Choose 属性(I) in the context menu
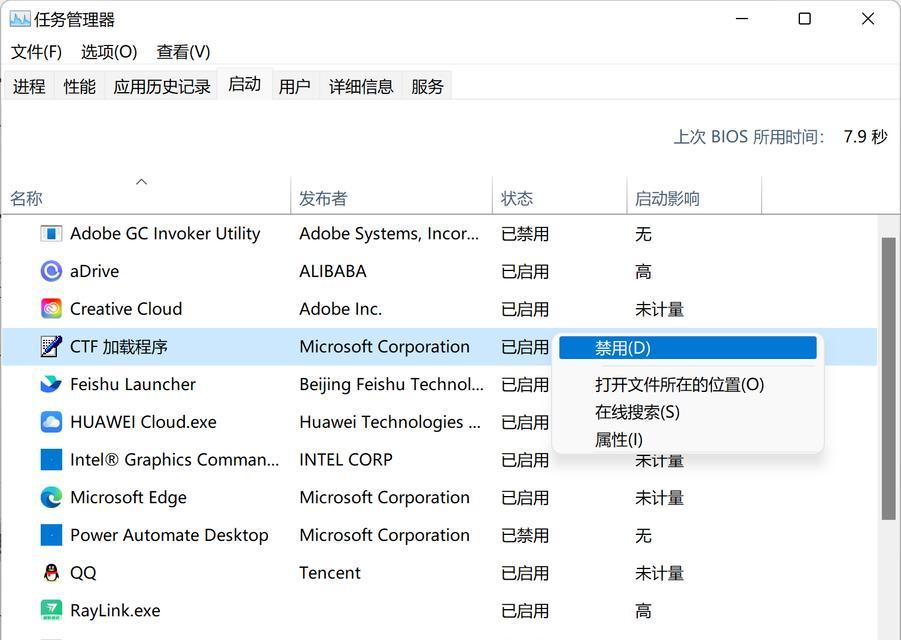The width and height of the screenshot is (901, 640). [688, 439]
